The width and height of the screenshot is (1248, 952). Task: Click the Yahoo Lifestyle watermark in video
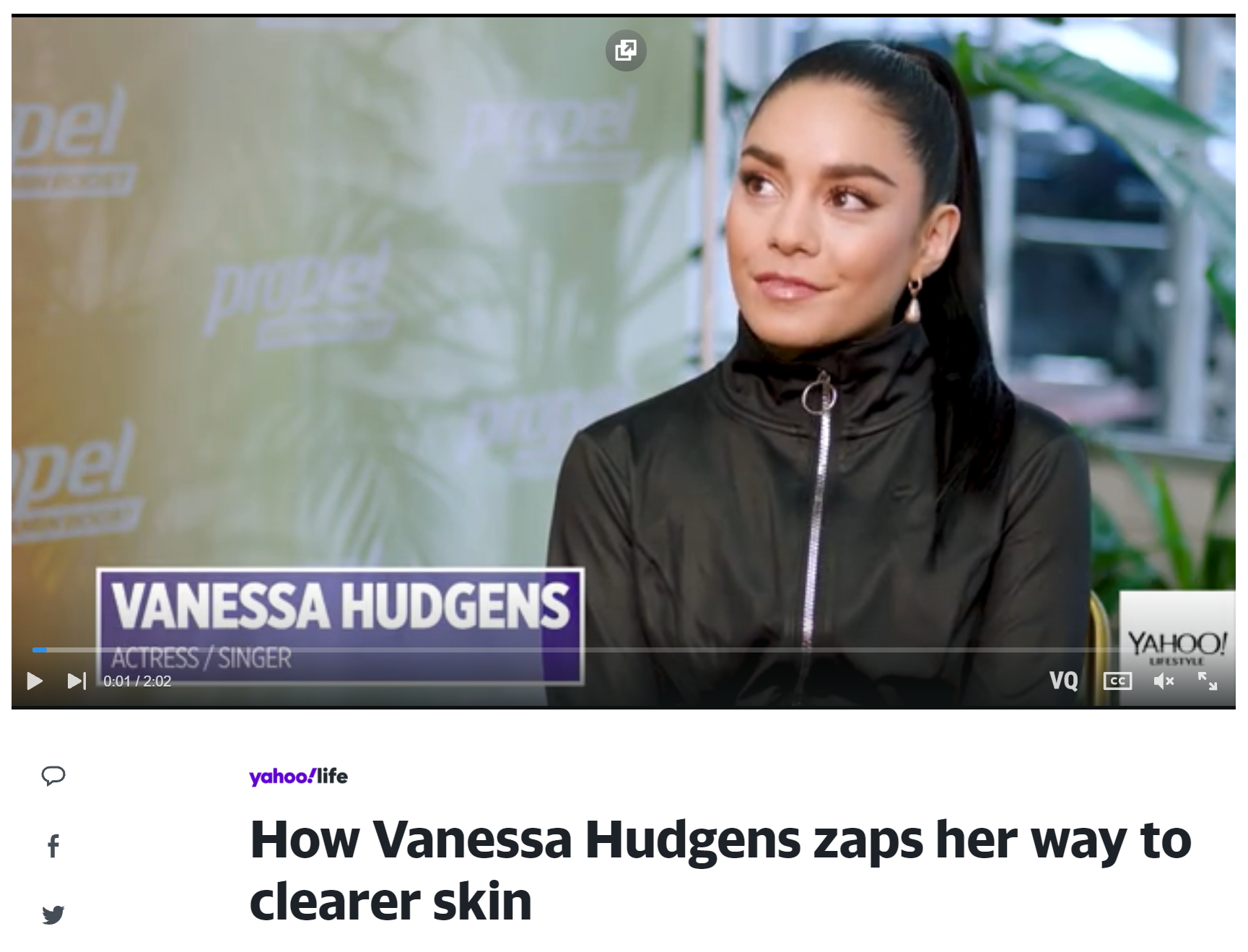1177,645
